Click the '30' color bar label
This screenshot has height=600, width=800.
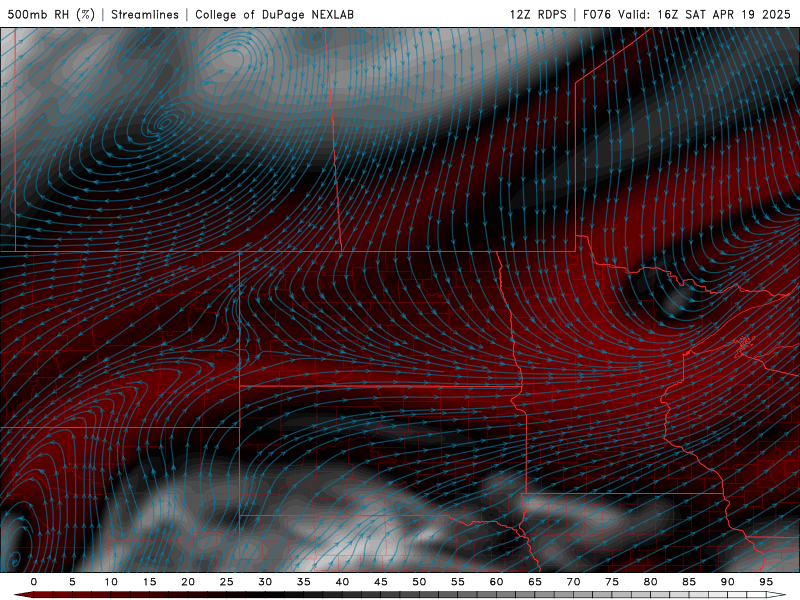pyautogui.click(x=265, y=582)
